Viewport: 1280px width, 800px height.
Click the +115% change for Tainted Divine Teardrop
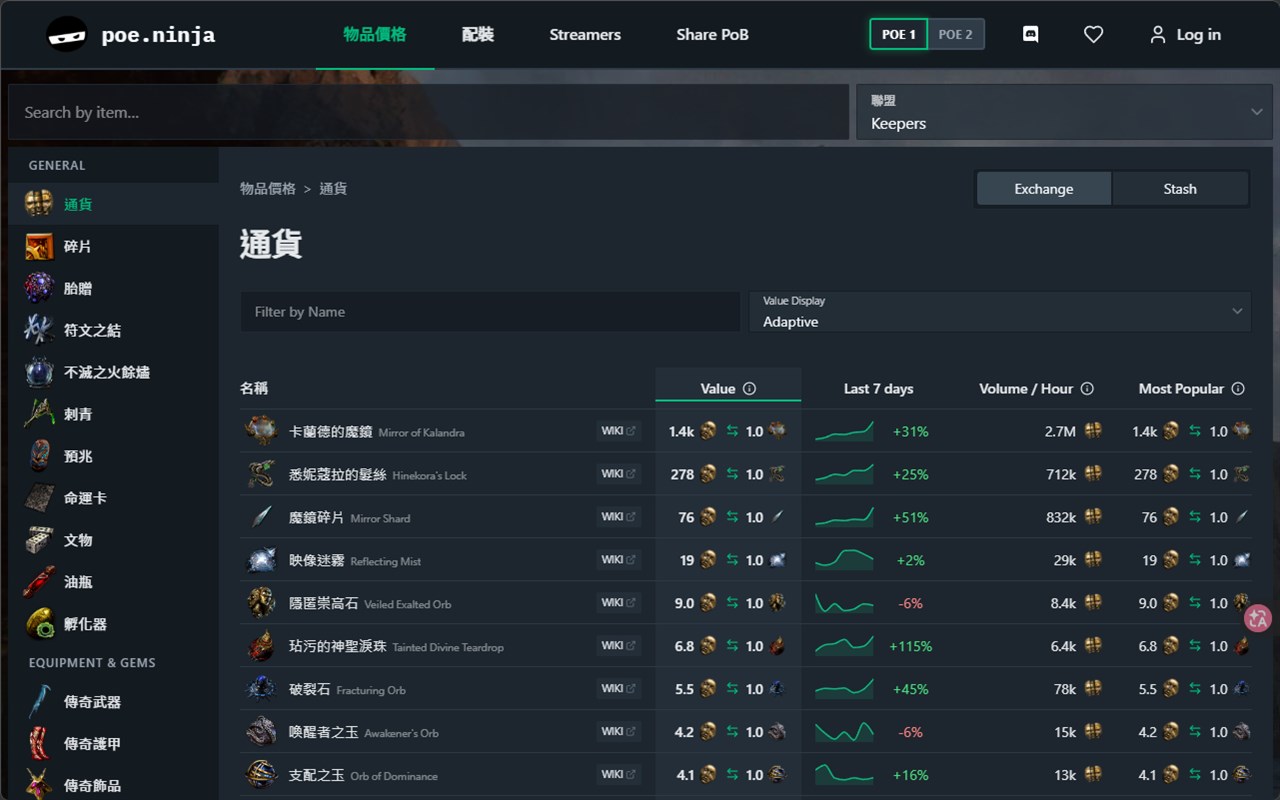pyautogui.click(x=910, y=646)
